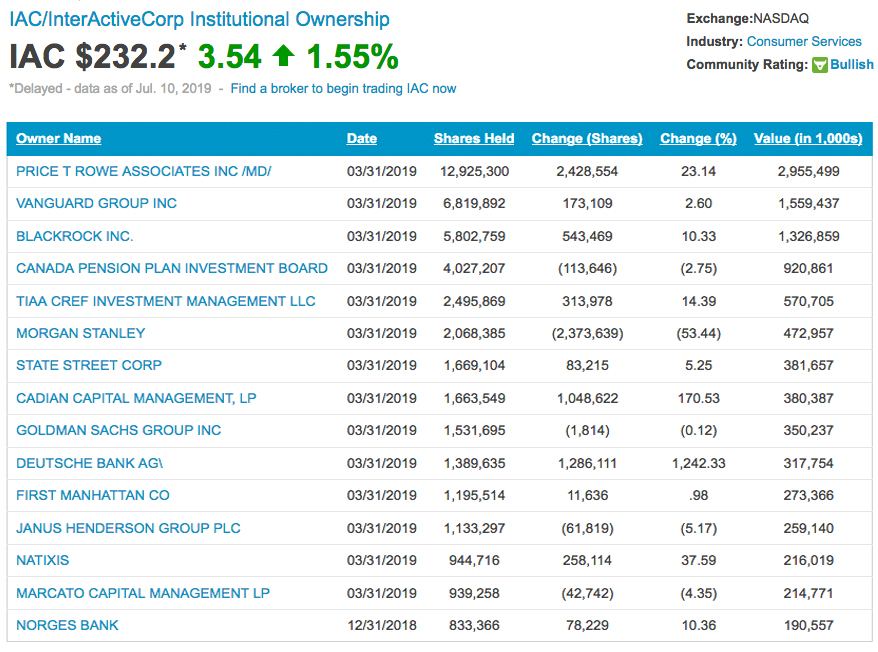Image resolution: width=878 pixels, height=652 pixels.
Task: Select Price T Rowe value 2,955,499
Action: (809, 171)
